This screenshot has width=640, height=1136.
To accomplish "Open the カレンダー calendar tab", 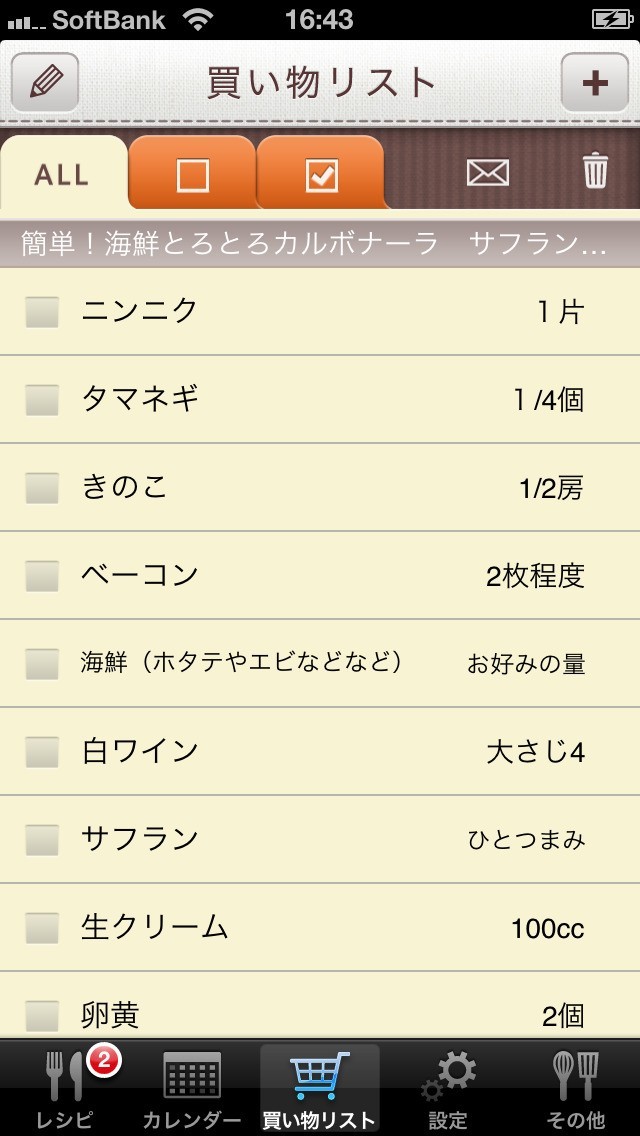I will coord(192,1089).
